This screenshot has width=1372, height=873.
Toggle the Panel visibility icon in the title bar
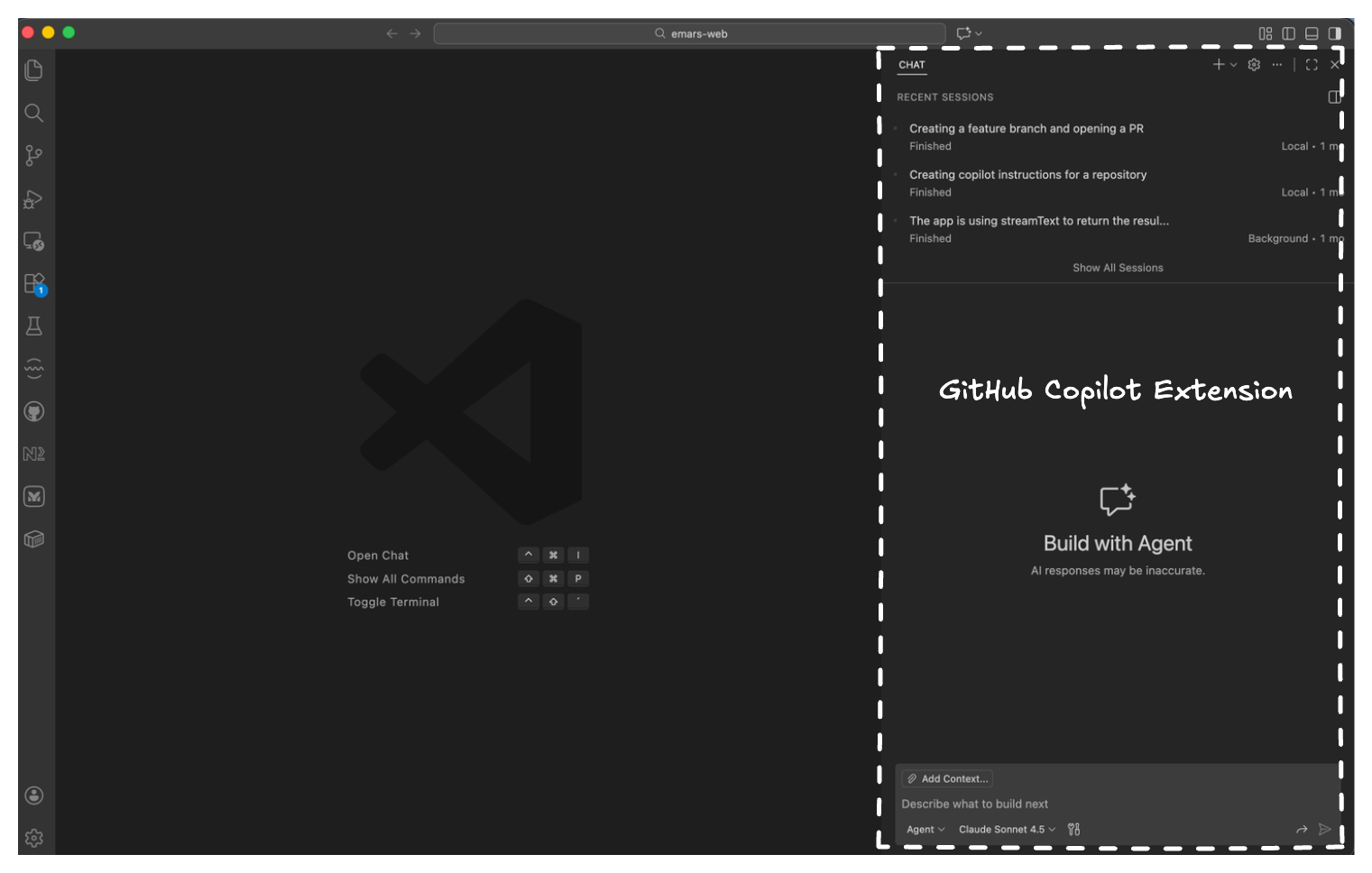tap(1312, 32)
